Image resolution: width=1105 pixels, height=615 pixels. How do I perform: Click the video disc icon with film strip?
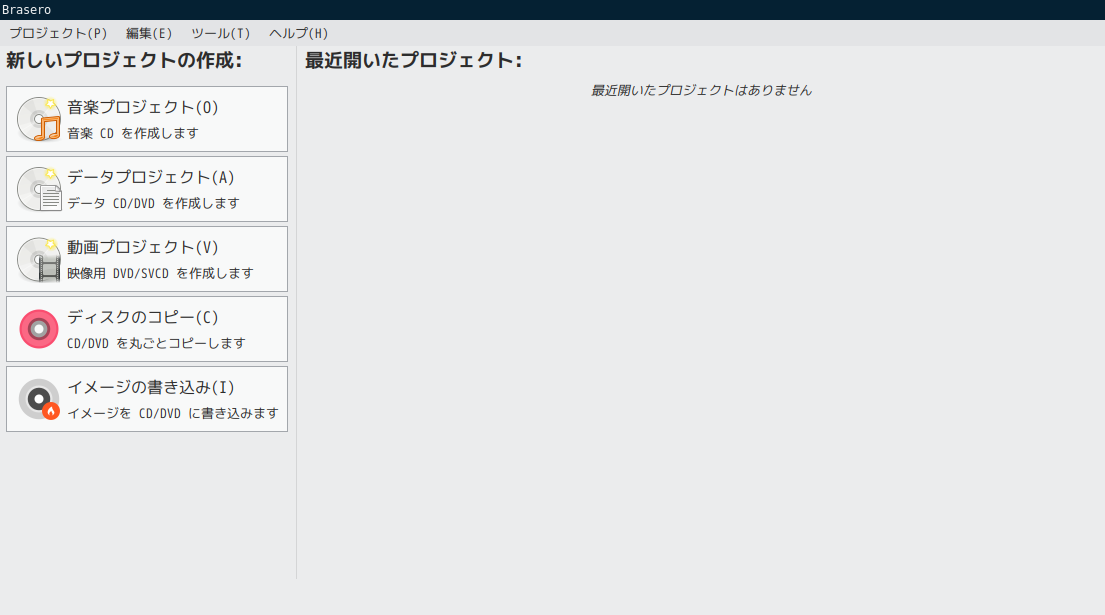pos(39,259)
